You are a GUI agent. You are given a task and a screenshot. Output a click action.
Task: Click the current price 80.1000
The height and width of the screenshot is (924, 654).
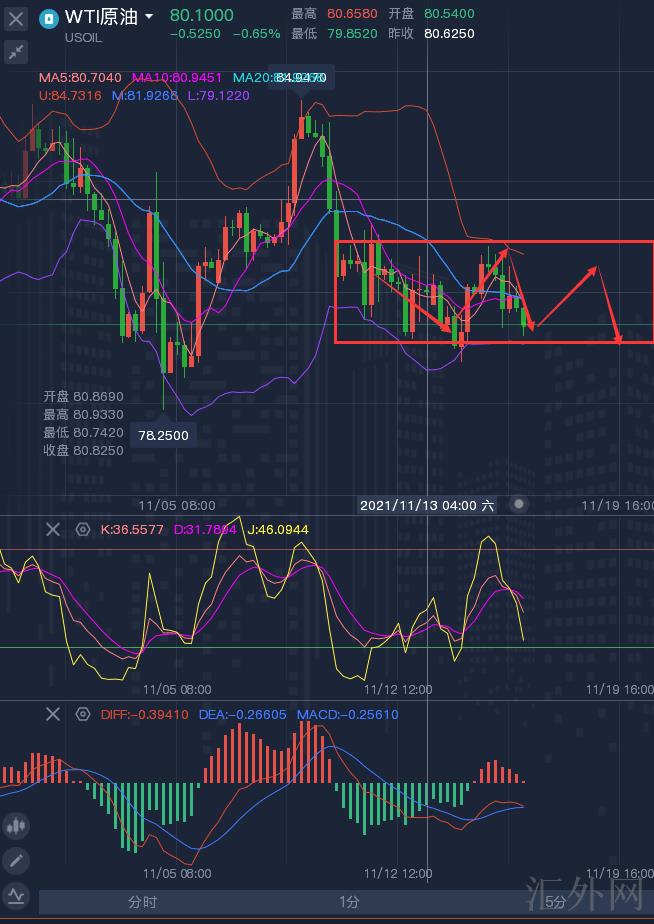[x=201, y=15]
